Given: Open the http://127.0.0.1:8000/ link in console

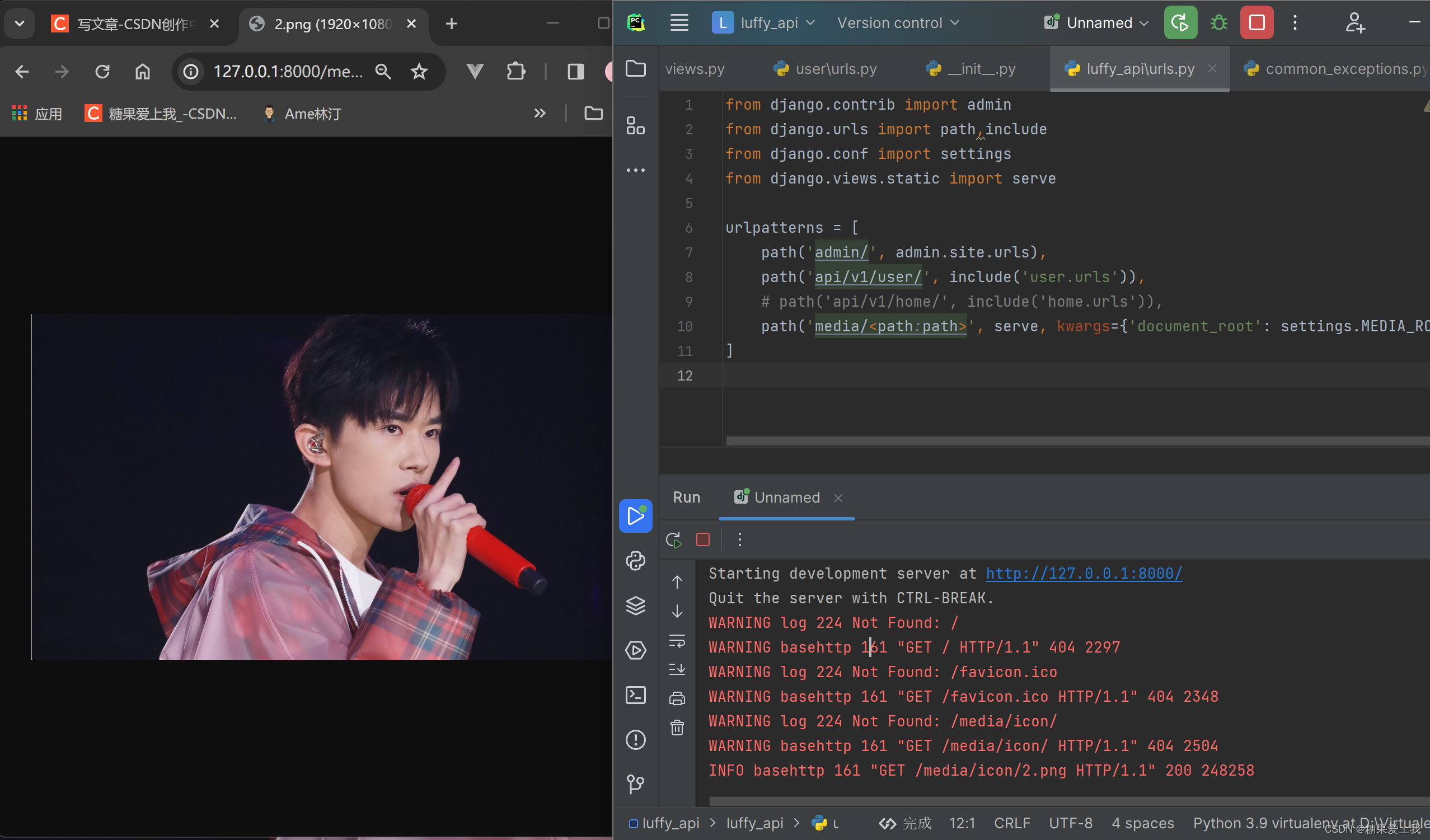Looking at the screenshot, I should pyautogui.click(x=1084, y=573).
